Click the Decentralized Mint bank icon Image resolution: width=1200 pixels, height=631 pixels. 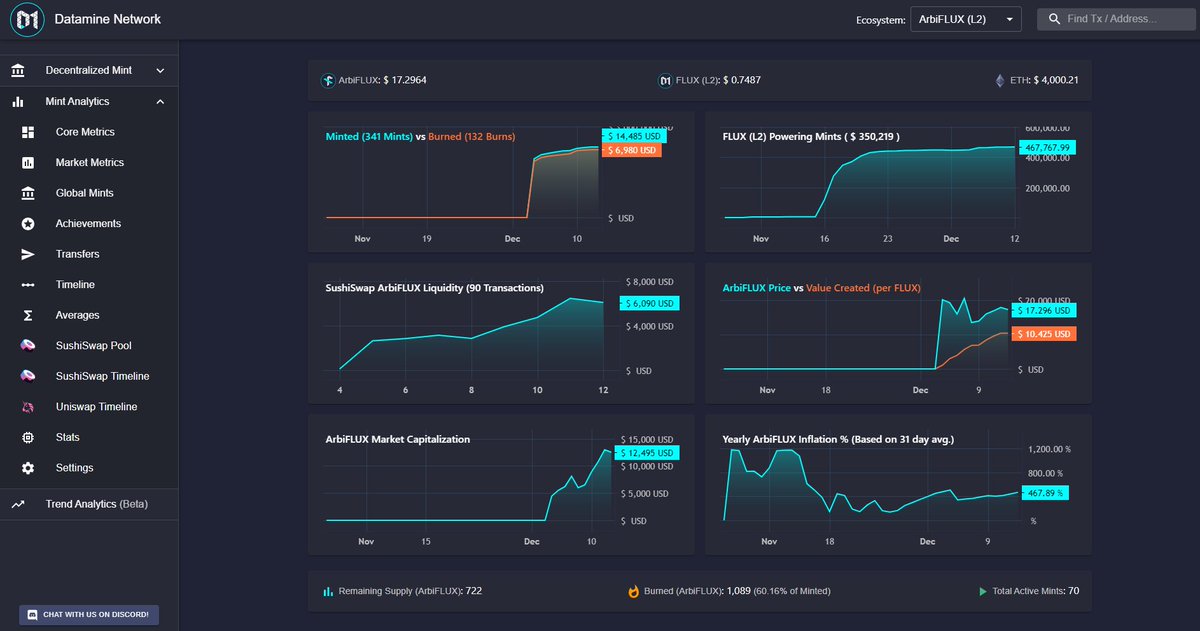18,71
